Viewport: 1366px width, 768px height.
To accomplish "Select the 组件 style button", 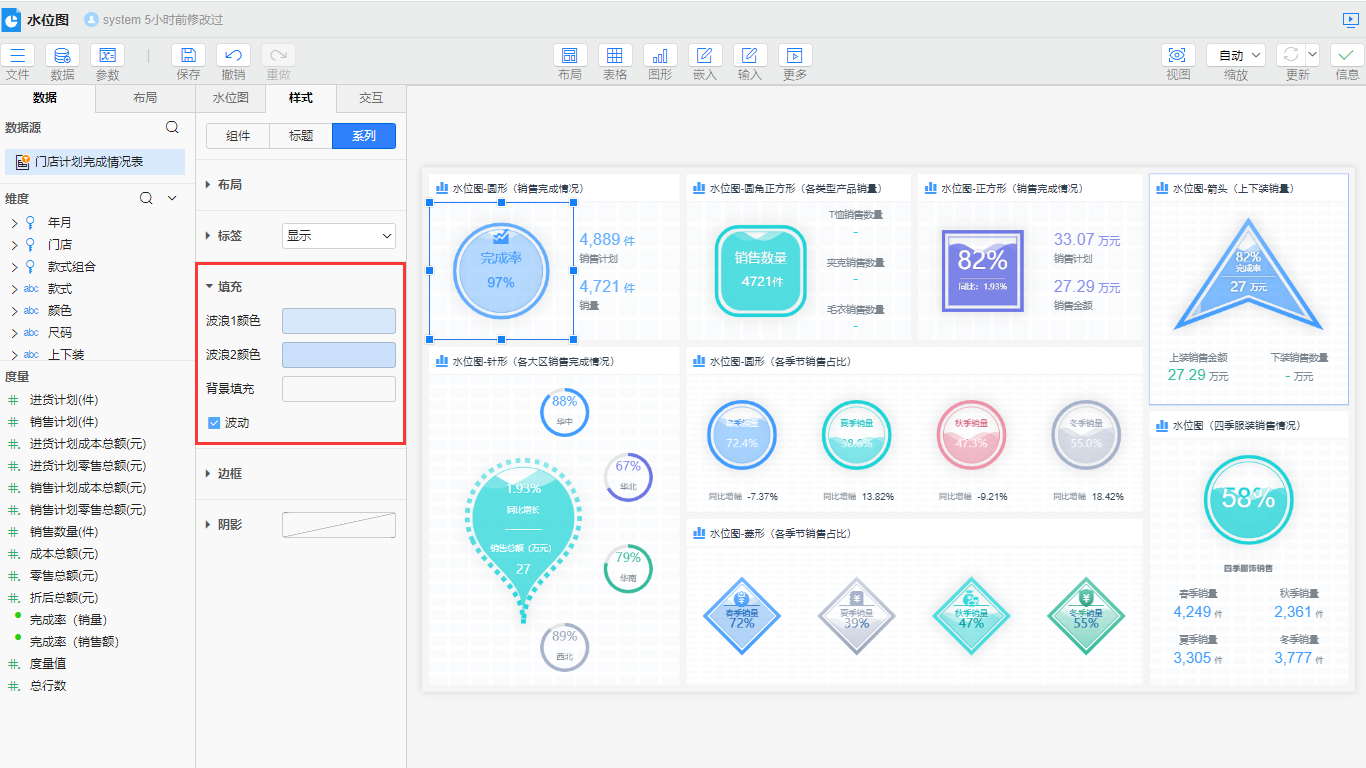I will tap(238, 136).
